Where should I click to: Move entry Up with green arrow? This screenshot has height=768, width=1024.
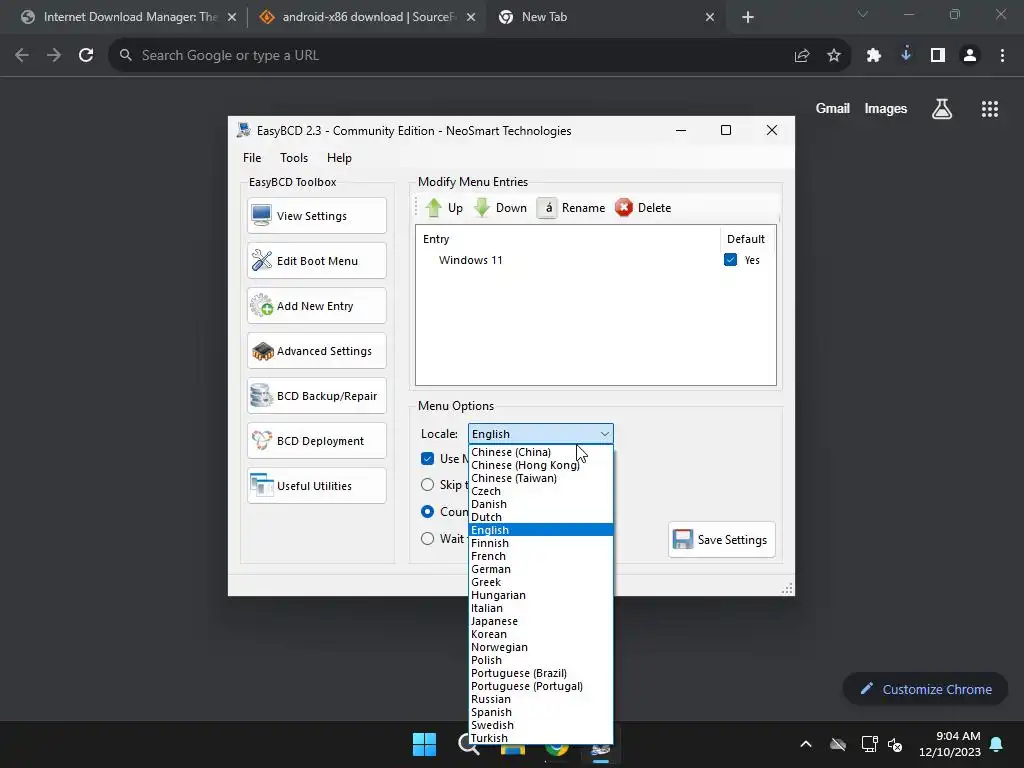pos(444,208)
